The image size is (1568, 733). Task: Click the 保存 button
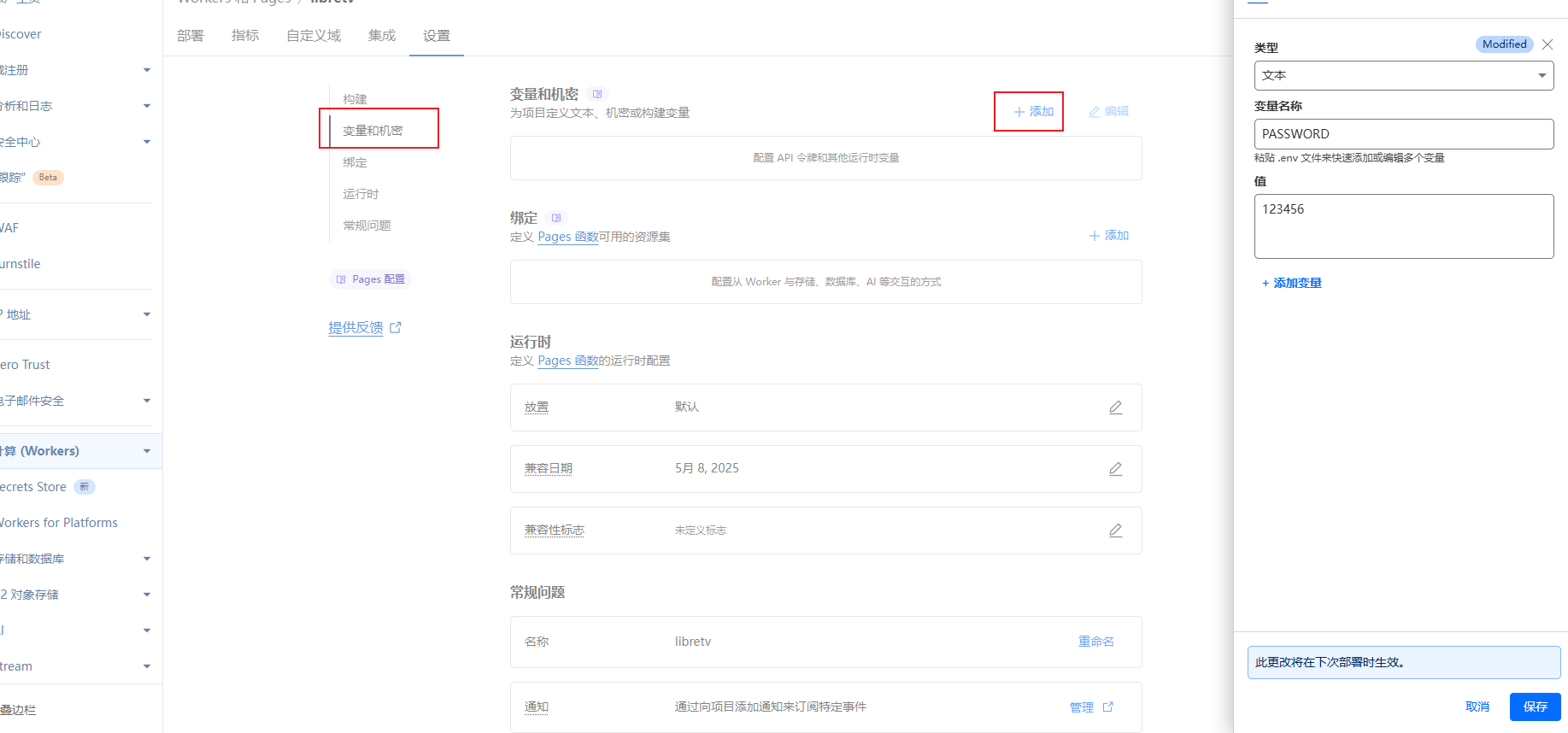1535,707
